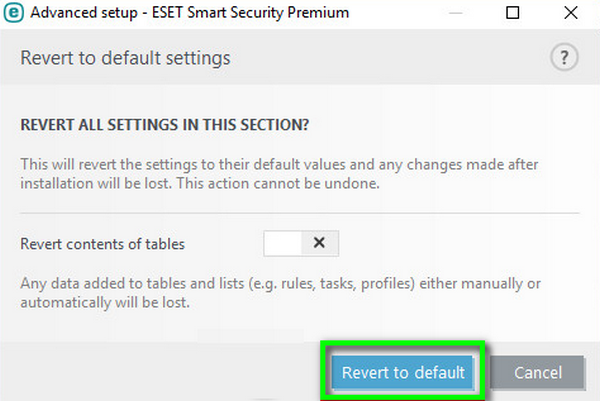Screen dimensions: 600x401
Task: Click the white half of the tables toggle
Action: (x=283, y=243)
